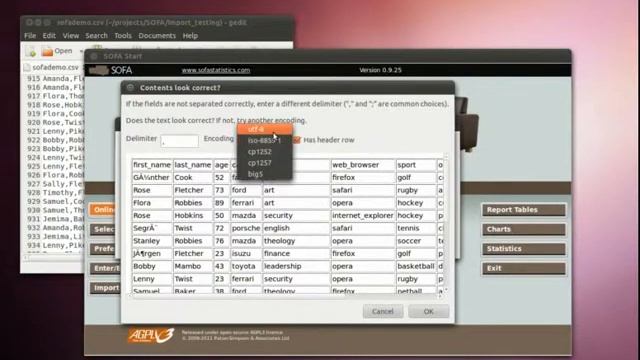
Task: Open Statistics in SOFA Start window
Action: pos(524,249)
